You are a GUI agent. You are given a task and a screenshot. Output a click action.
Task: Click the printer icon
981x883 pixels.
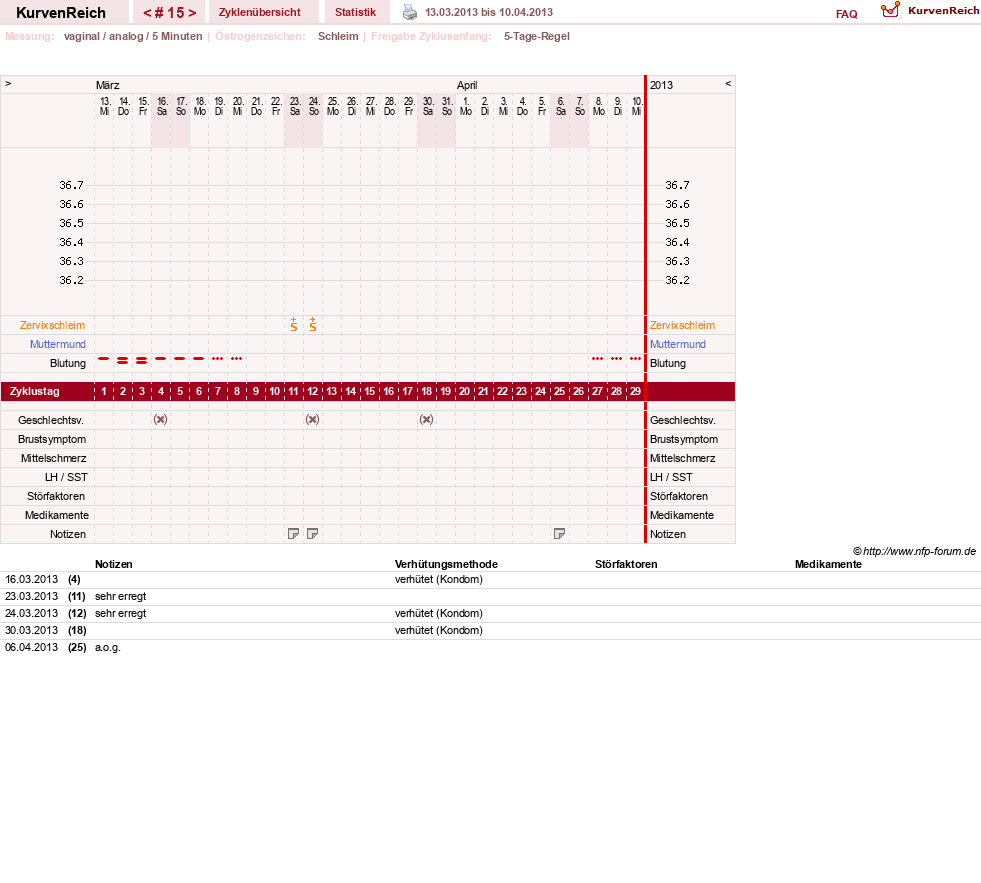point(409,12)
